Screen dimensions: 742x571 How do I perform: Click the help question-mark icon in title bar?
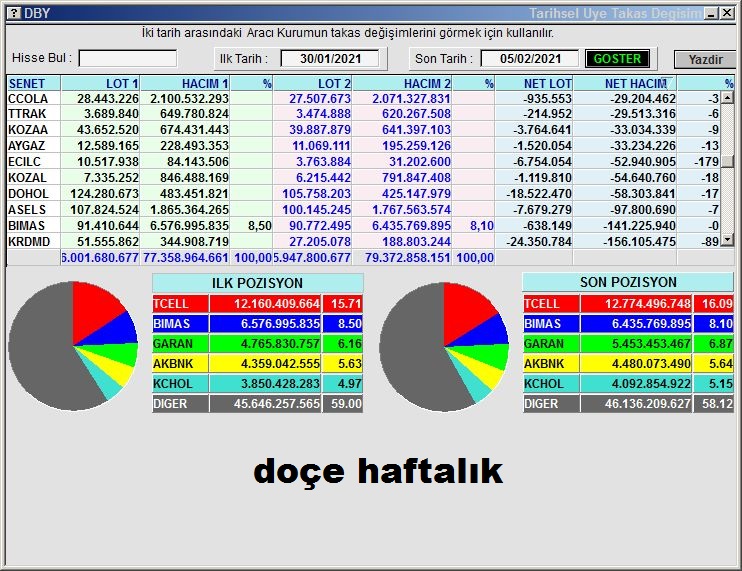click(14, 13)
